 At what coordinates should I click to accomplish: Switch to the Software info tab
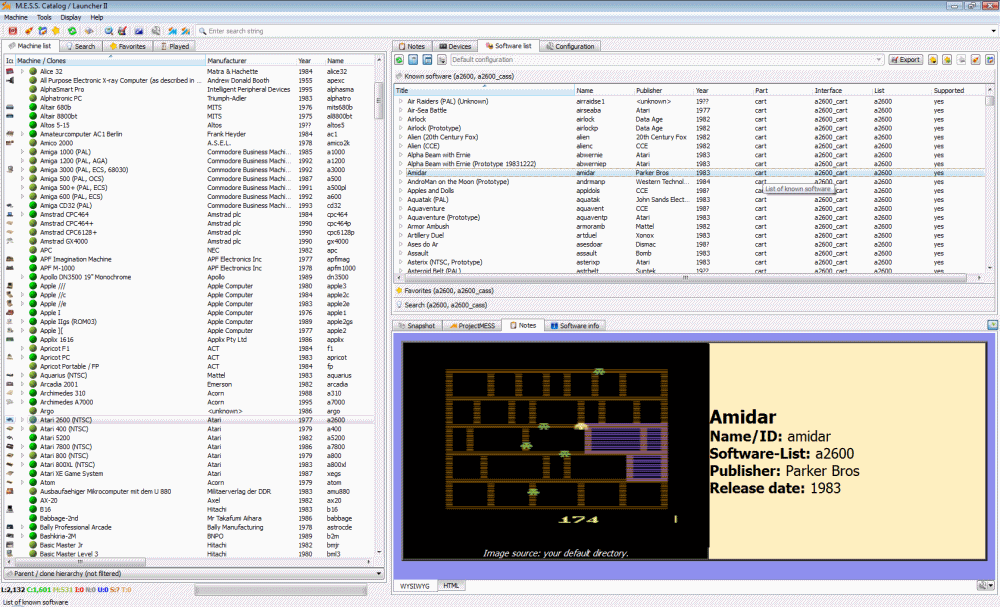575,325
